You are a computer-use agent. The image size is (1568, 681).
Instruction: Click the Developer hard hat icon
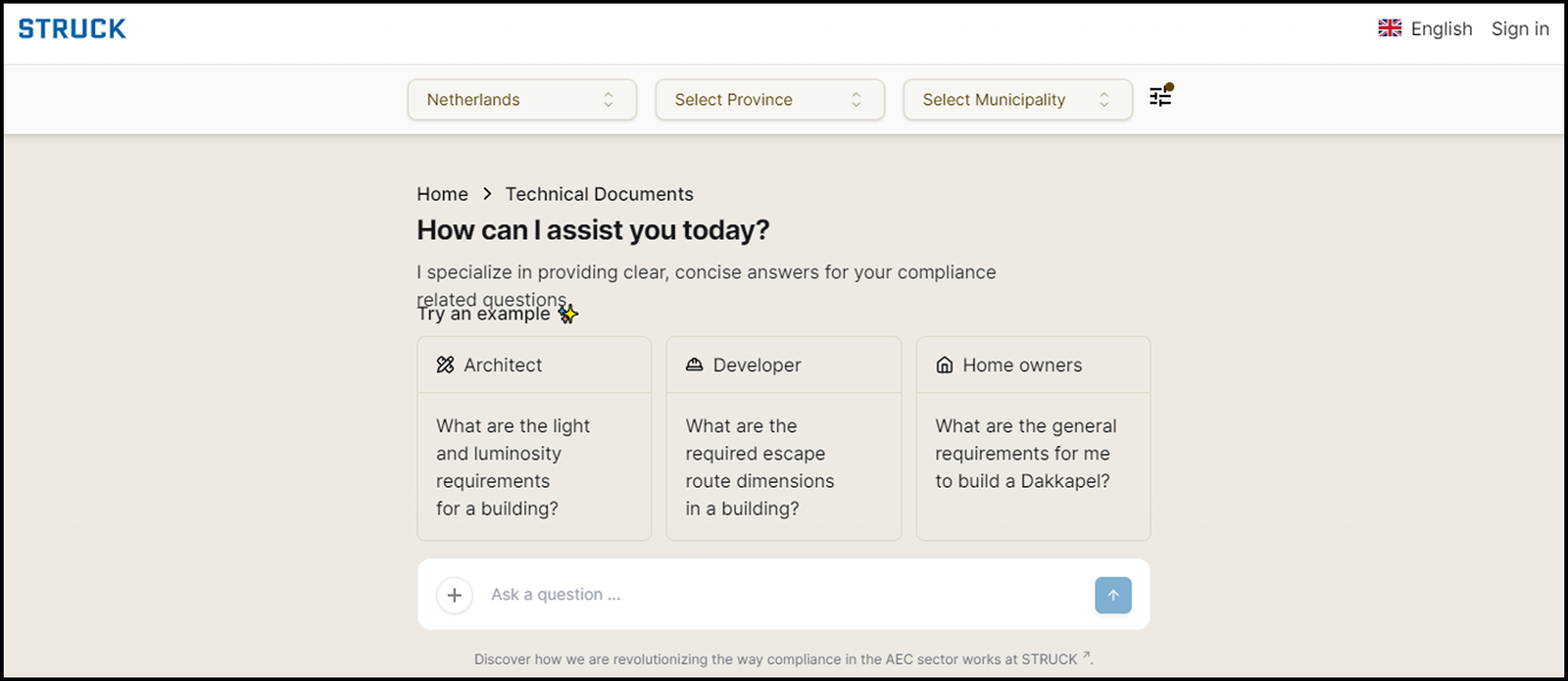pos(695,365)
